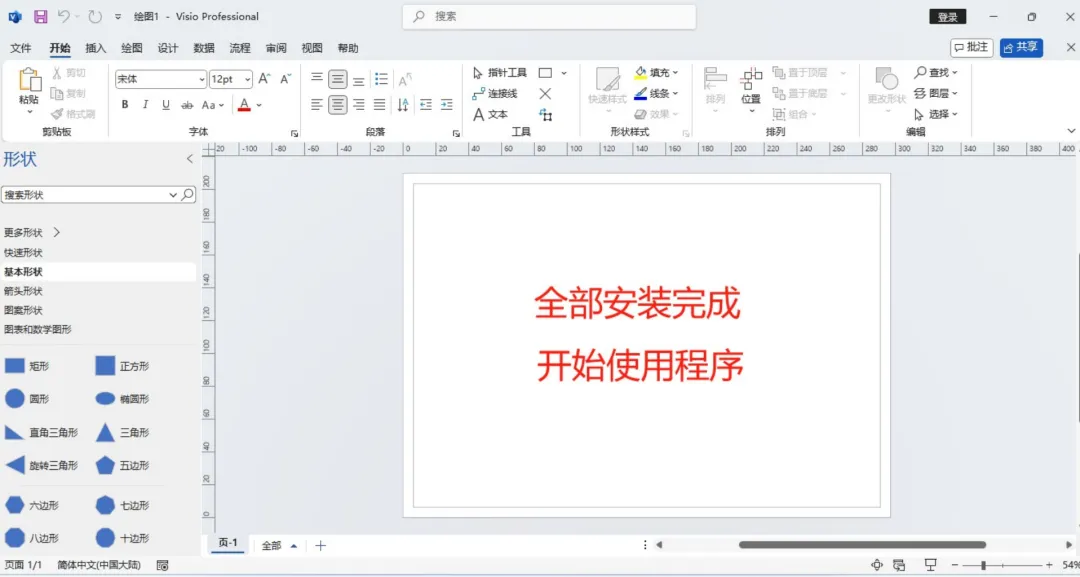The width and height of the screenshot is (1080, 577).
Task: Click the Paste clipboard icon
Action: tap(30, 79)
